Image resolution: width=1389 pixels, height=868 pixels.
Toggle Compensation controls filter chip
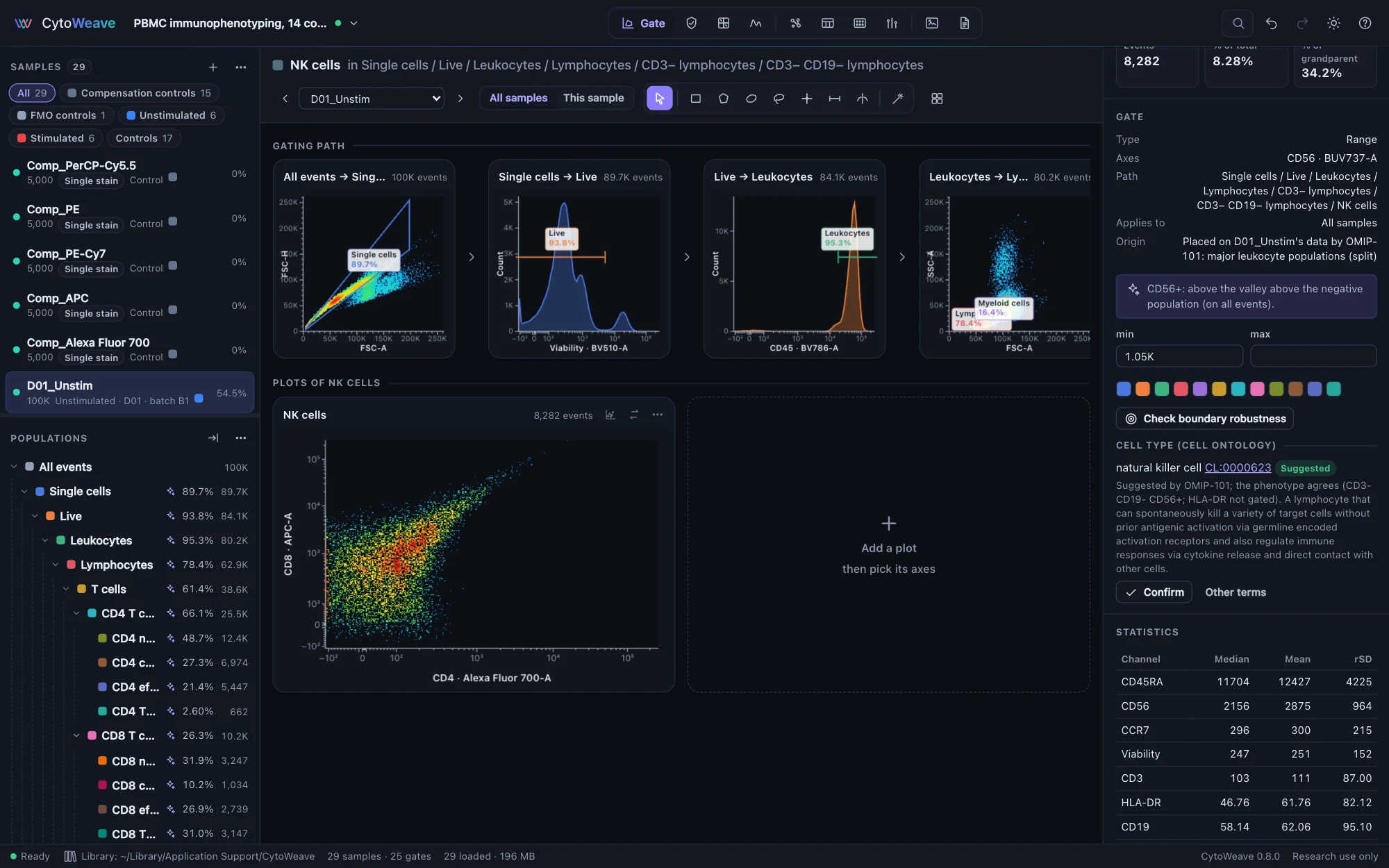(x=139, y=92)
